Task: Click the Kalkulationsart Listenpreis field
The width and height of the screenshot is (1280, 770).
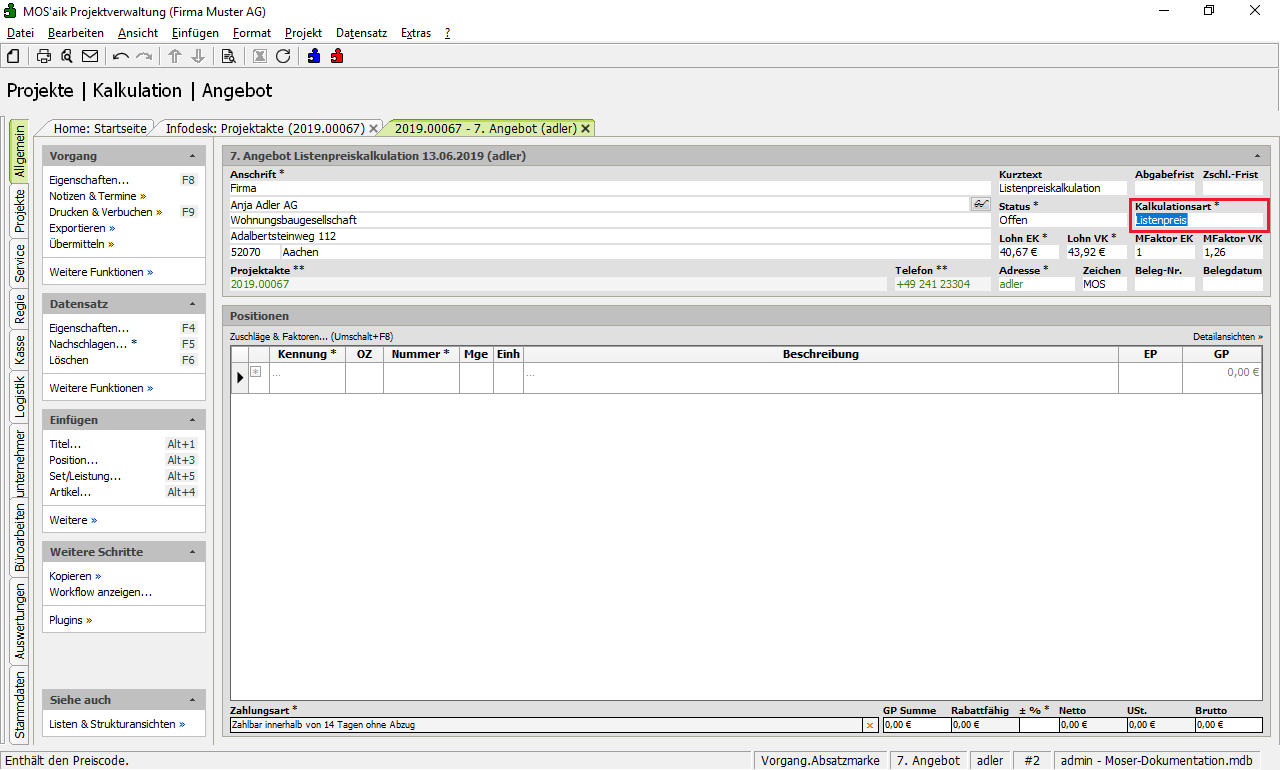Action: pyautogui.click(x=1198, y=220)
